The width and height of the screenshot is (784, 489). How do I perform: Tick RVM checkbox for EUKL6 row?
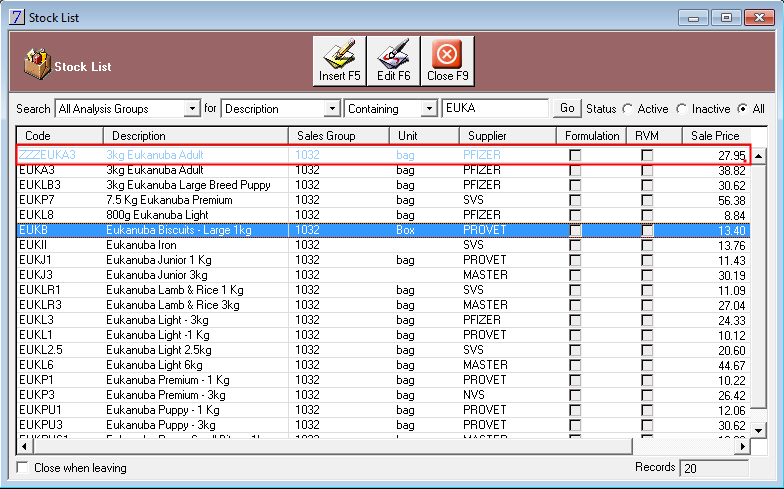[647, 365]
